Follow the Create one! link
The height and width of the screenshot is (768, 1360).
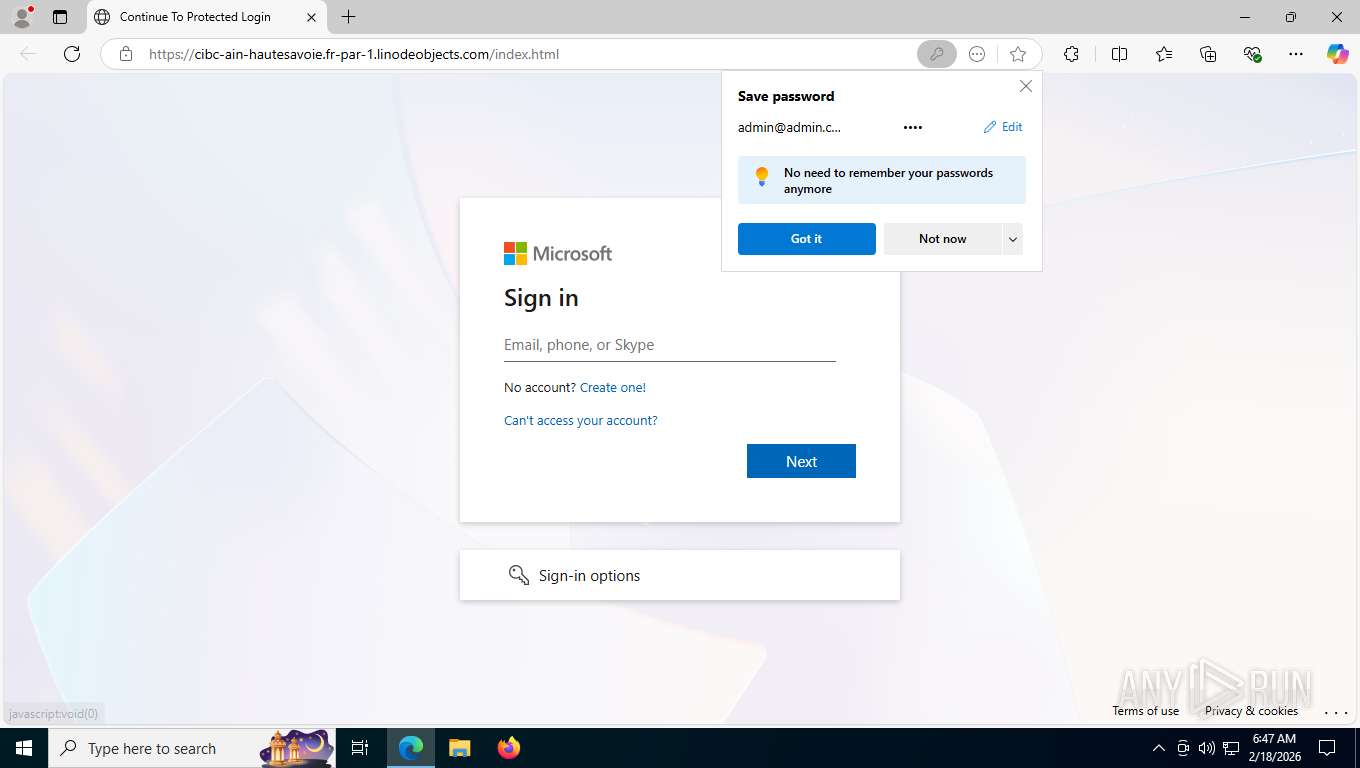click(613, 388)
